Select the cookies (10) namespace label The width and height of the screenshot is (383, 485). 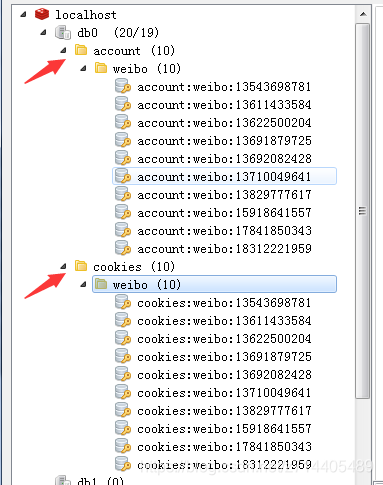pos(134,267)
